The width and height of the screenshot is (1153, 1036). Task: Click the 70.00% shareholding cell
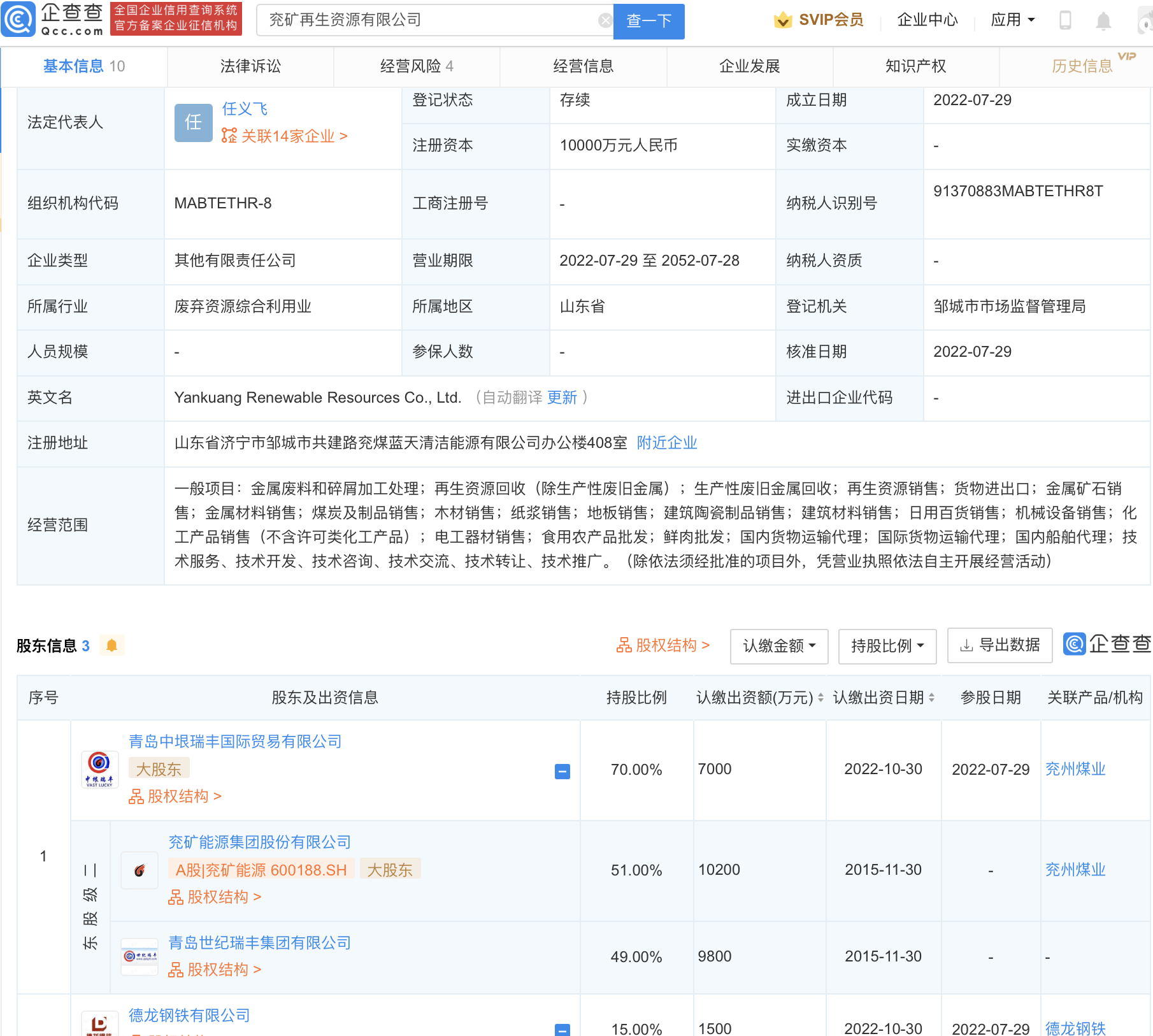tap(636, 770)
